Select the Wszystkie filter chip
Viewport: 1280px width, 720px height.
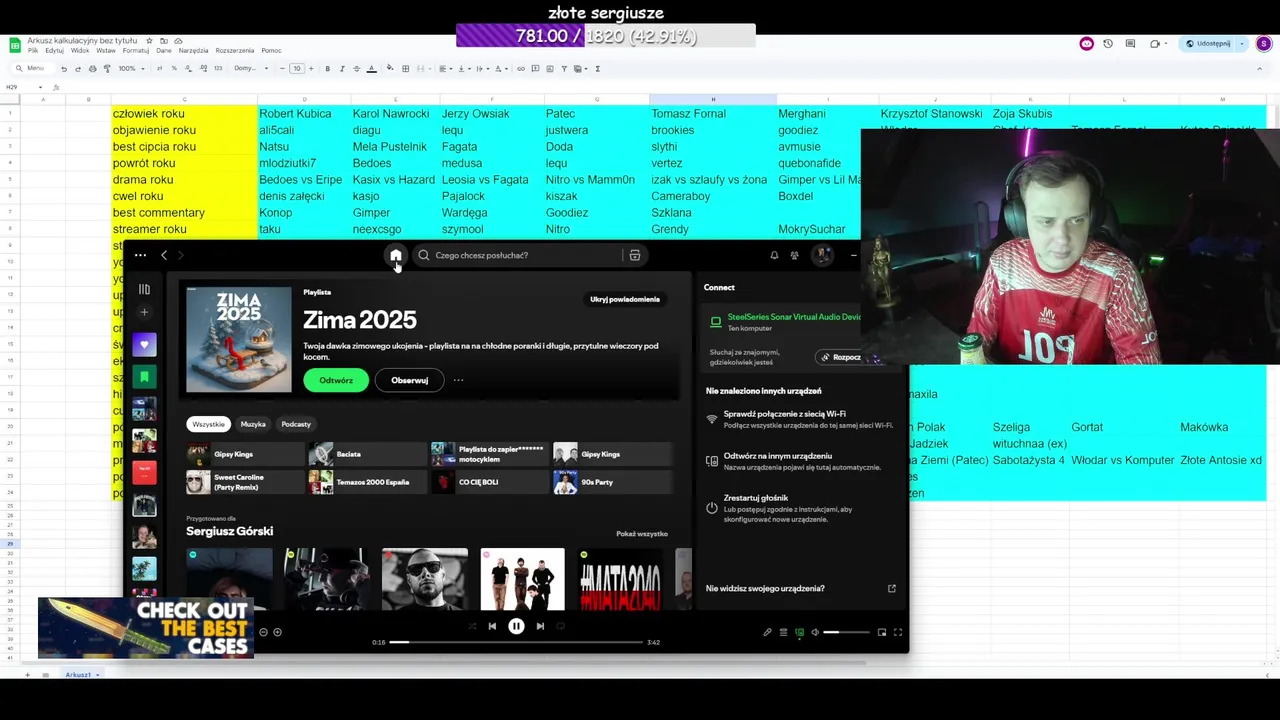coord(208,424)
